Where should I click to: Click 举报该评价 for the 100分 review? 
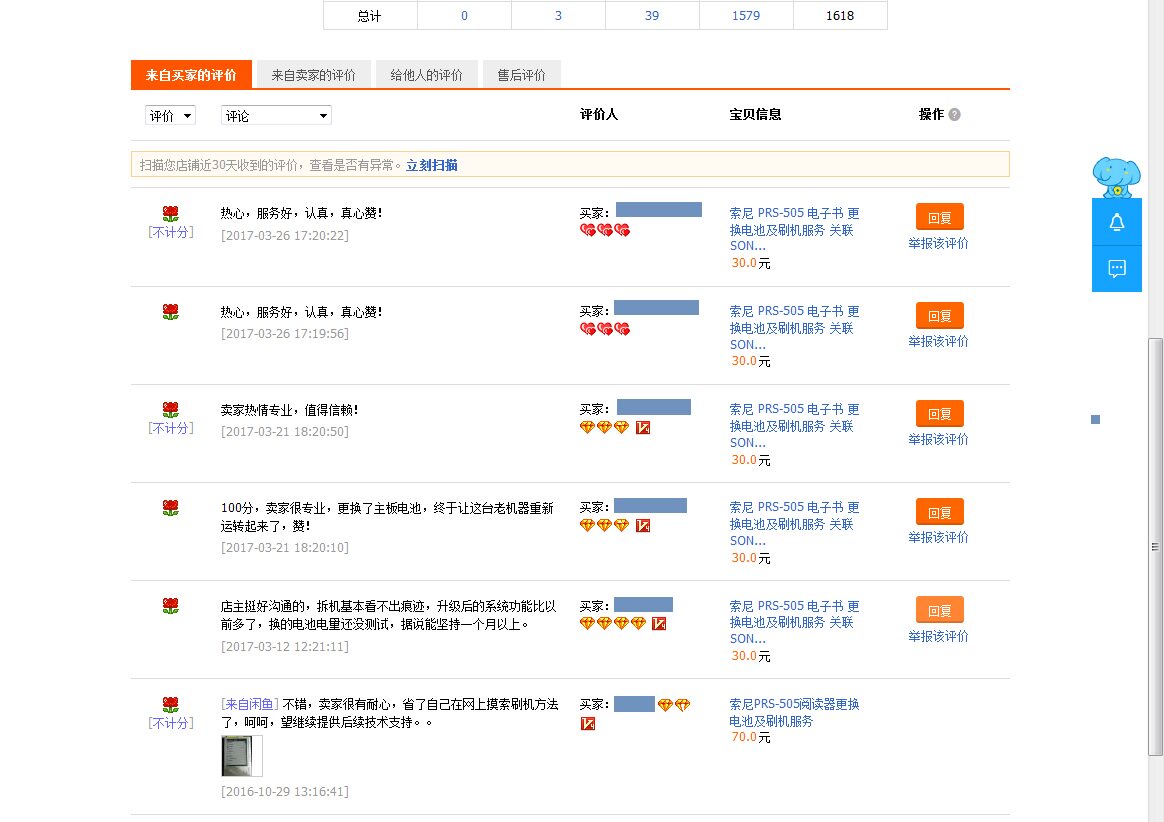pyautogui.click(x=938, y=537)
